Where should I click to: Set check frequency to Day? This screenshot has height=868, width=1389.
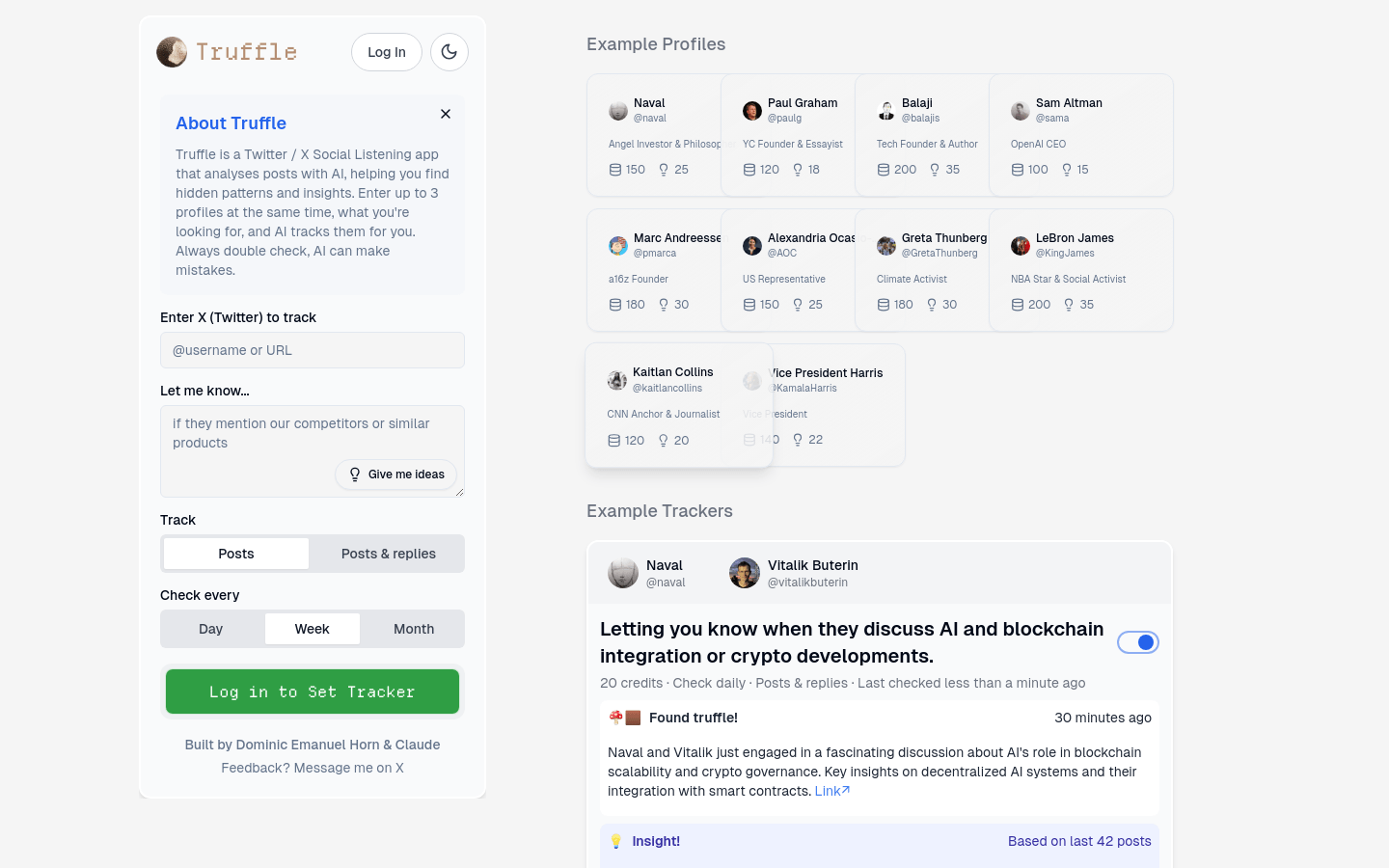pyautogui.click(x=211, y=629)
